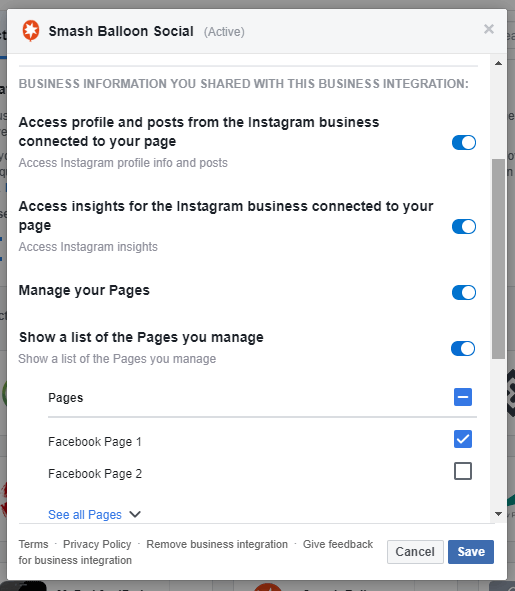The image size is (515, 591).
Task: Disable the Manage your Pages switch
Action: [x=464, y=292]
